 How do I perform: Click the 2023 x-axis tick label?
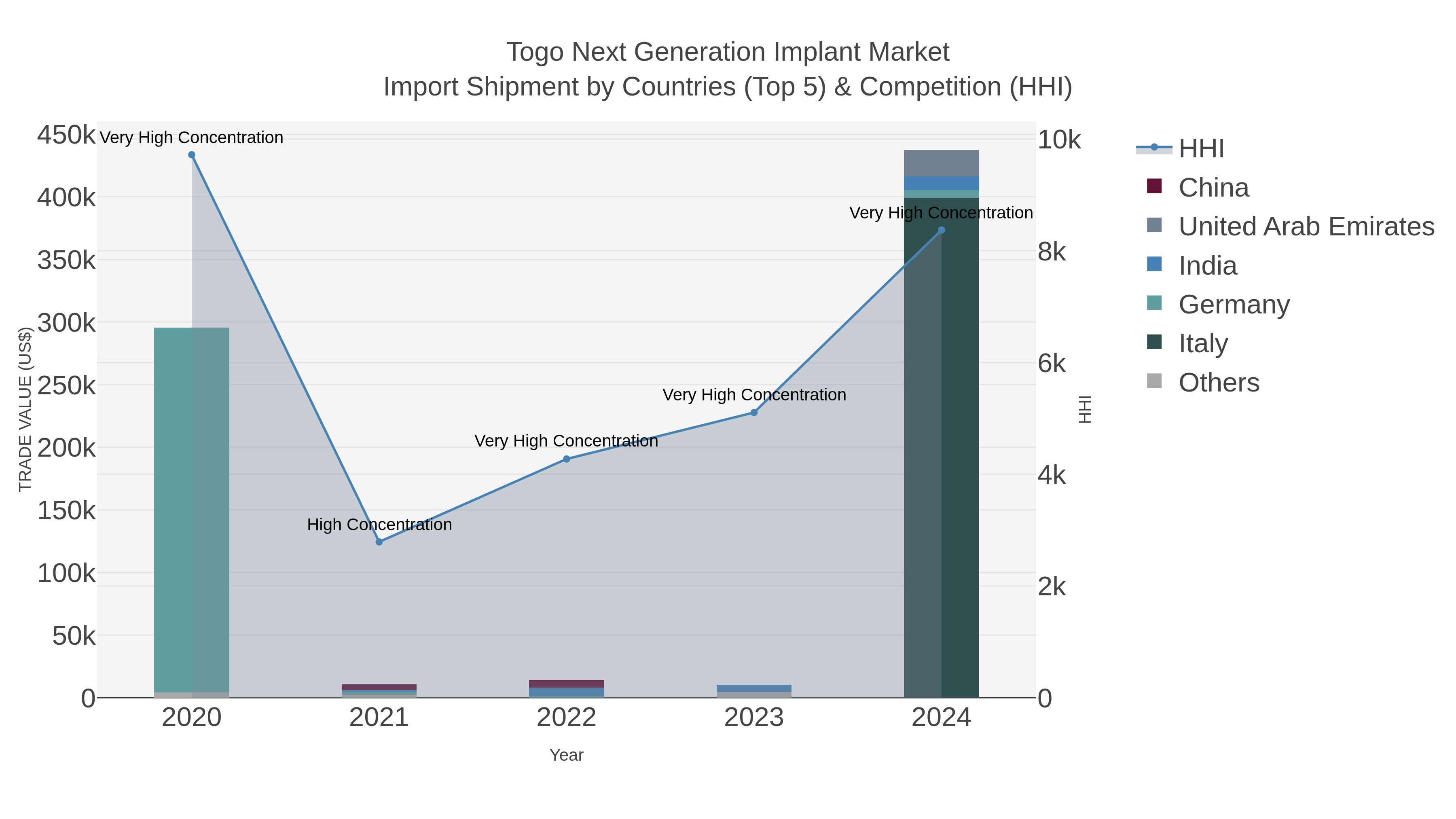(754, 718)
